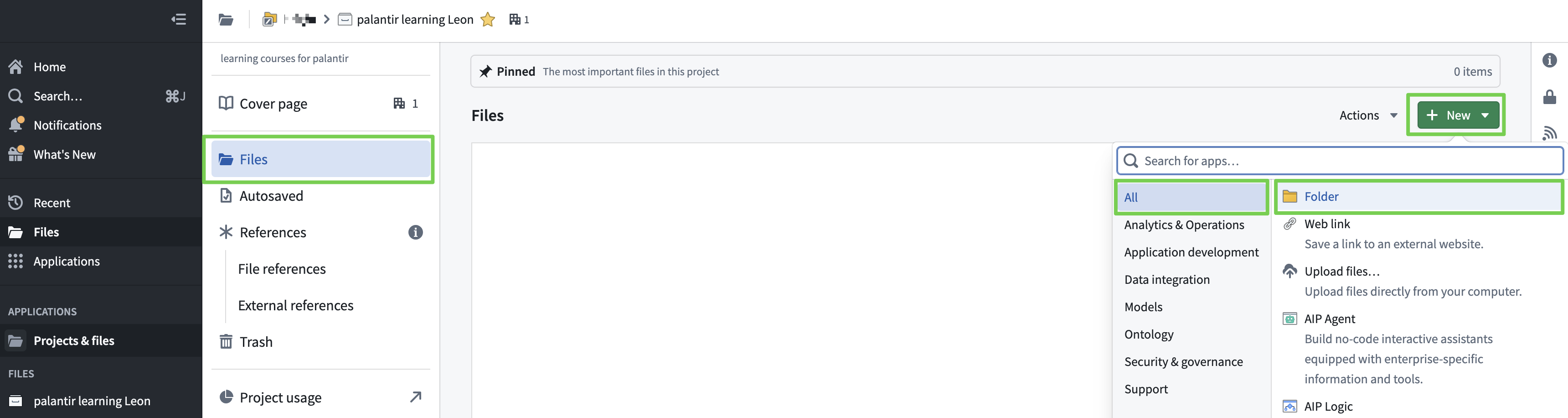Image resolution: width=1568 pixels, height=418 pixels.
Task: Select the Data integration category
Action: tap(1167, 280)
